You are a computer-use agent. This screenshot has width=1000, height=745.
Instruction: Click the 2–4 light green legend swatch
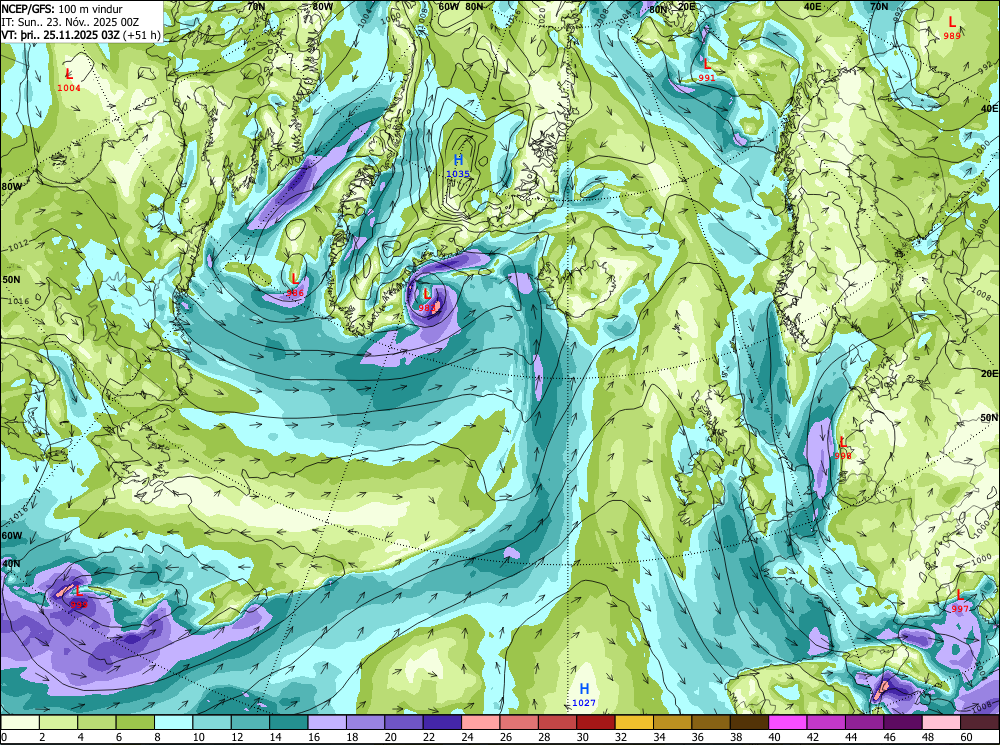point(59,722)
